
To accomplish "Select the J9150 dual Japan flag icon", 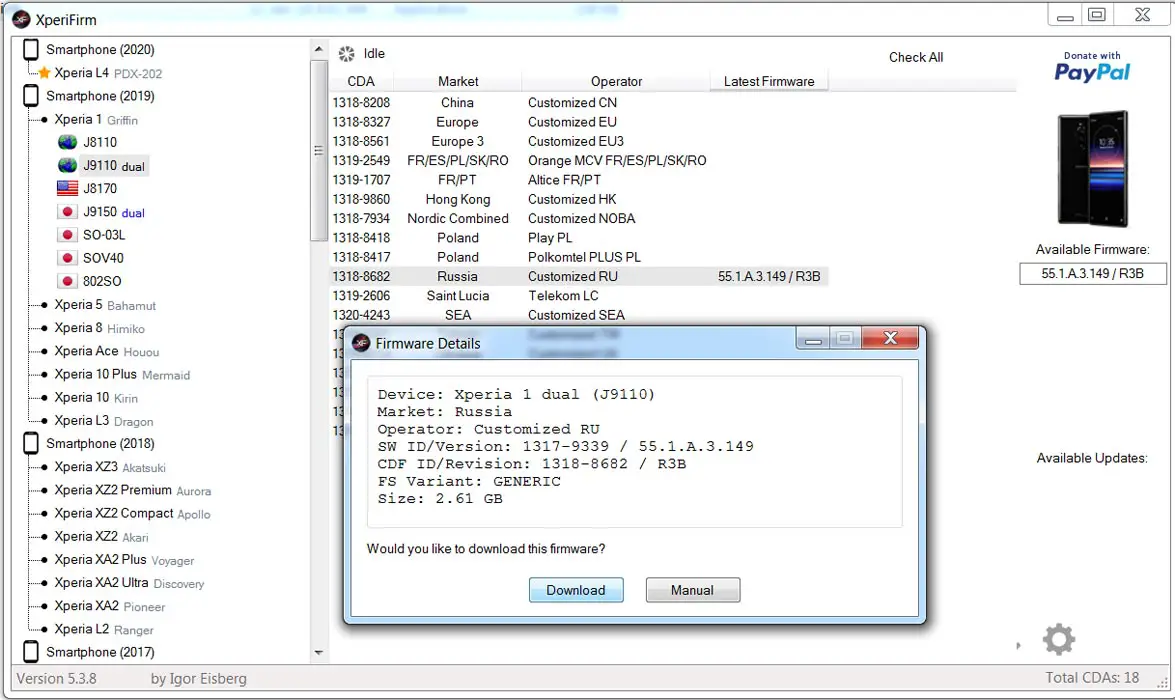I will [x=67, y=211].
